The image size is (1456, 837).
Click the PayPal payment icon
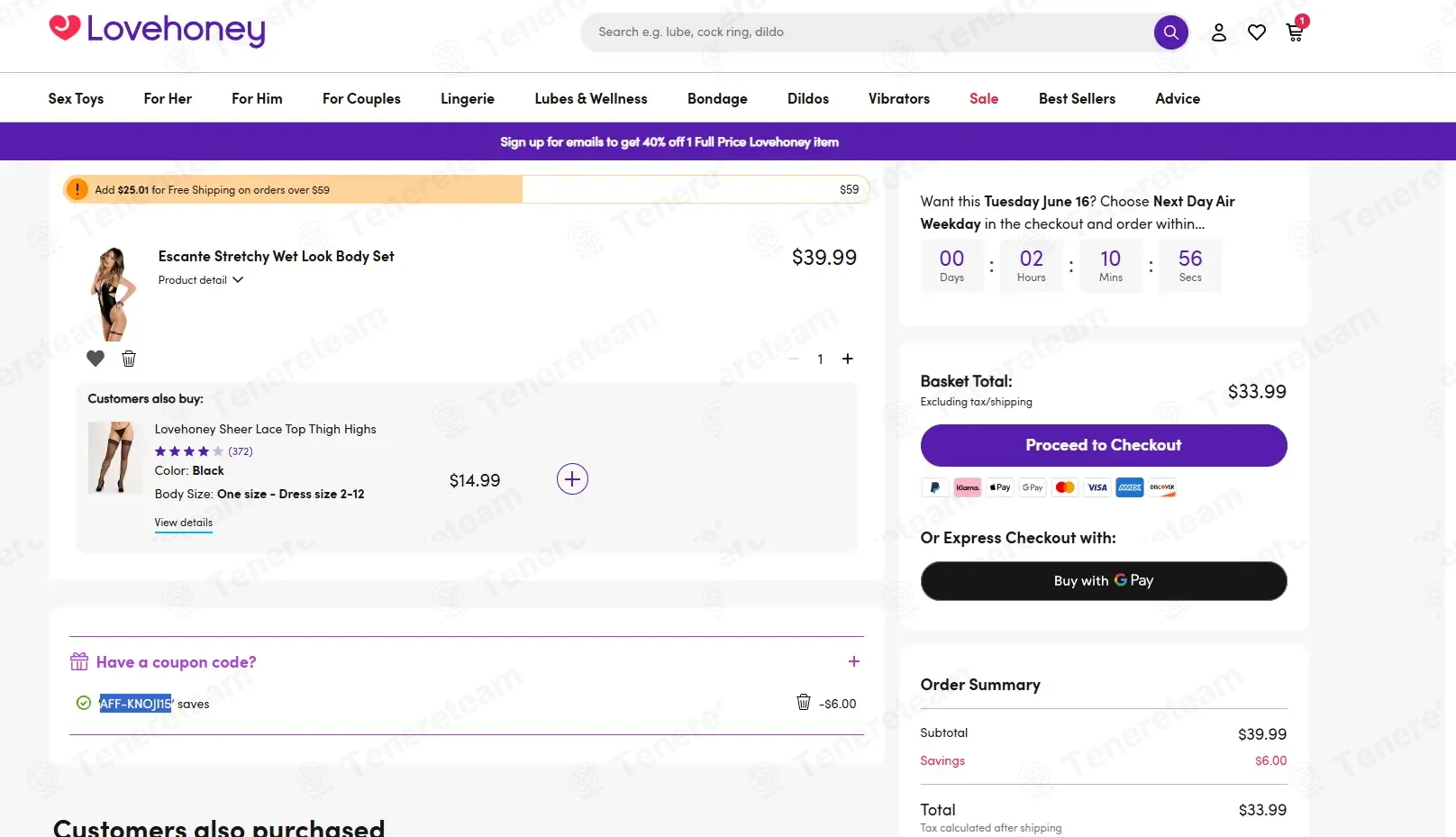click(x=934, y=487)
